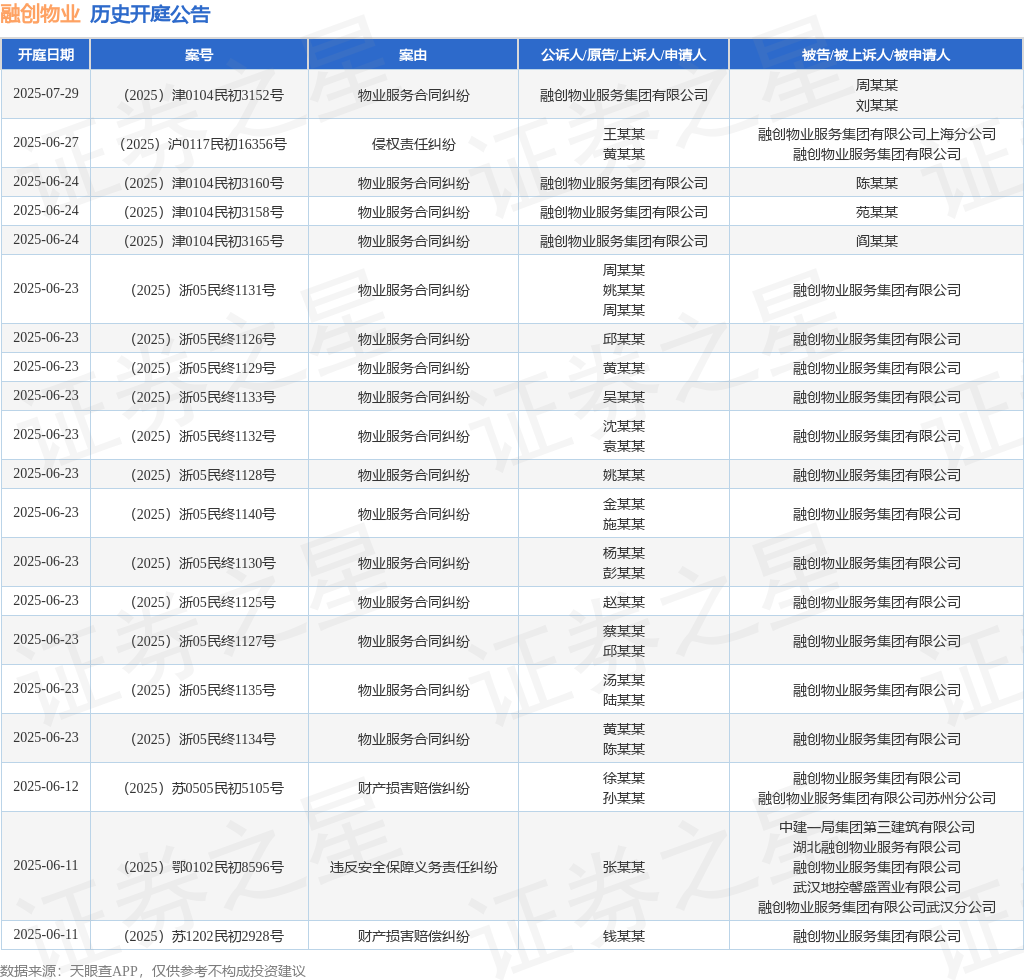Screen dimensions: 1024x980
Task: Click case number （2025）鄂0102民初8596号
Action: [204, 867]
